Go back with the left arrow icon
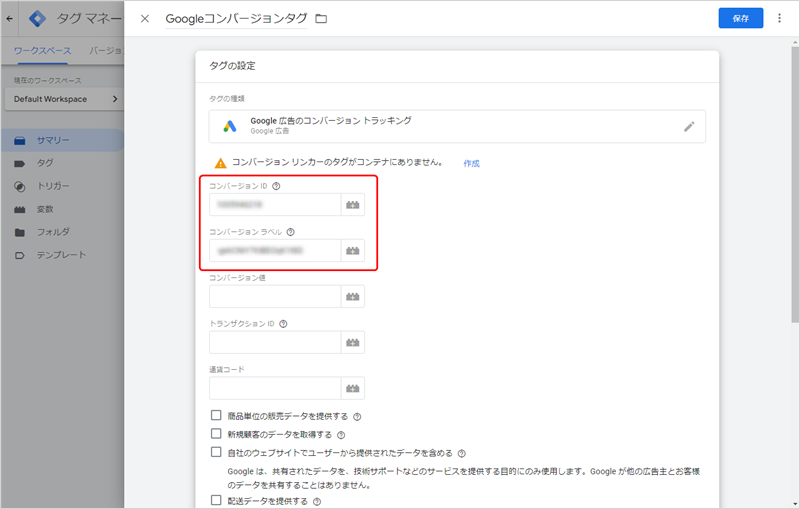The width and height of the screenshot is (800, 509). pos(10,19)
